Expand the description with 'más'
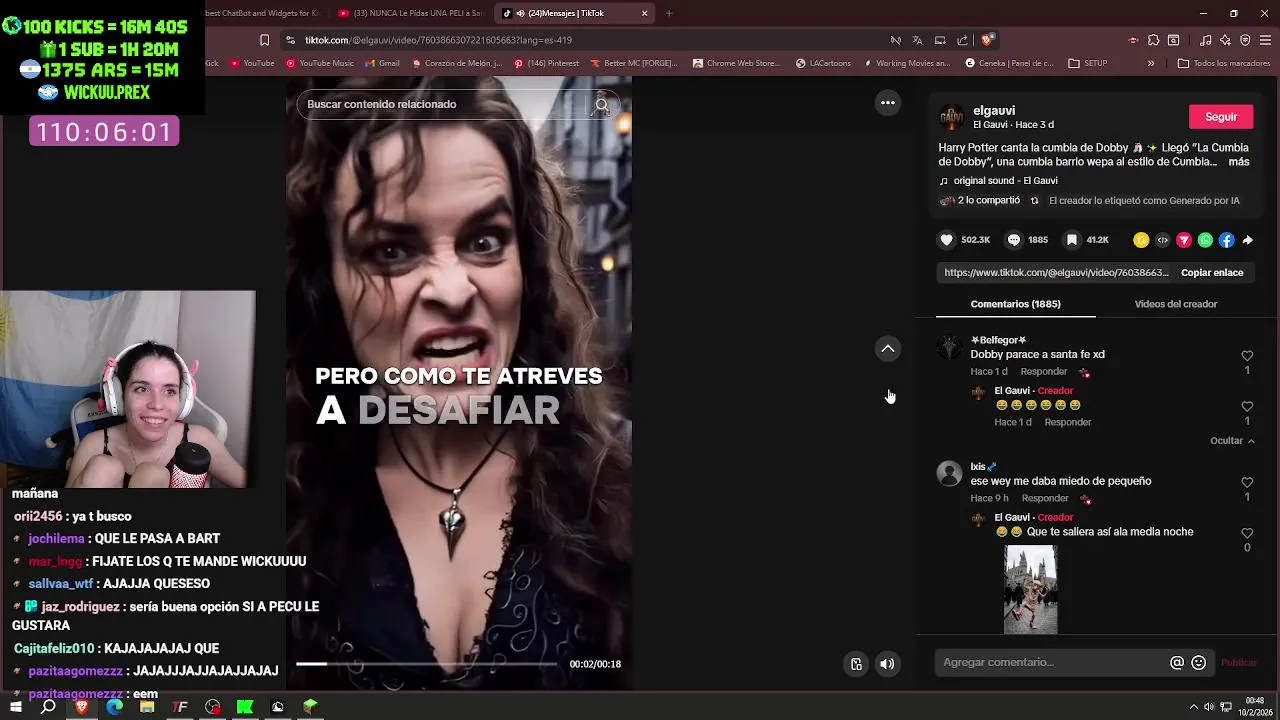 click(1238, 161)
